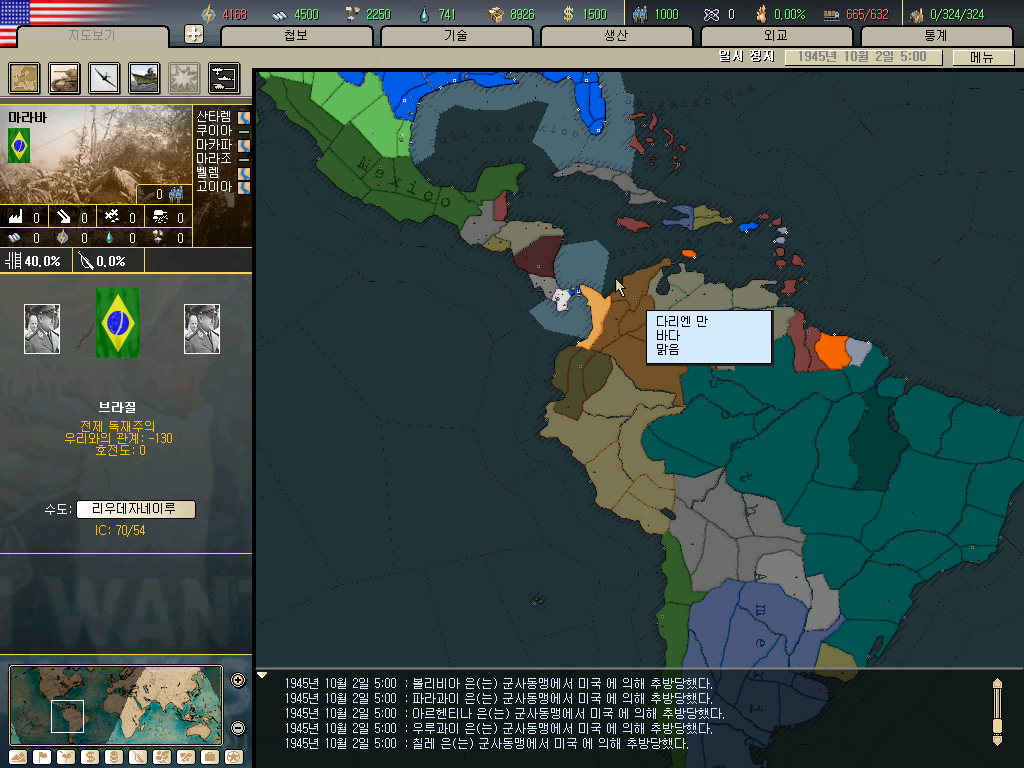Click the Brazil flag in province panel
The image size is (1024, 768).
(x=19, y=145)
